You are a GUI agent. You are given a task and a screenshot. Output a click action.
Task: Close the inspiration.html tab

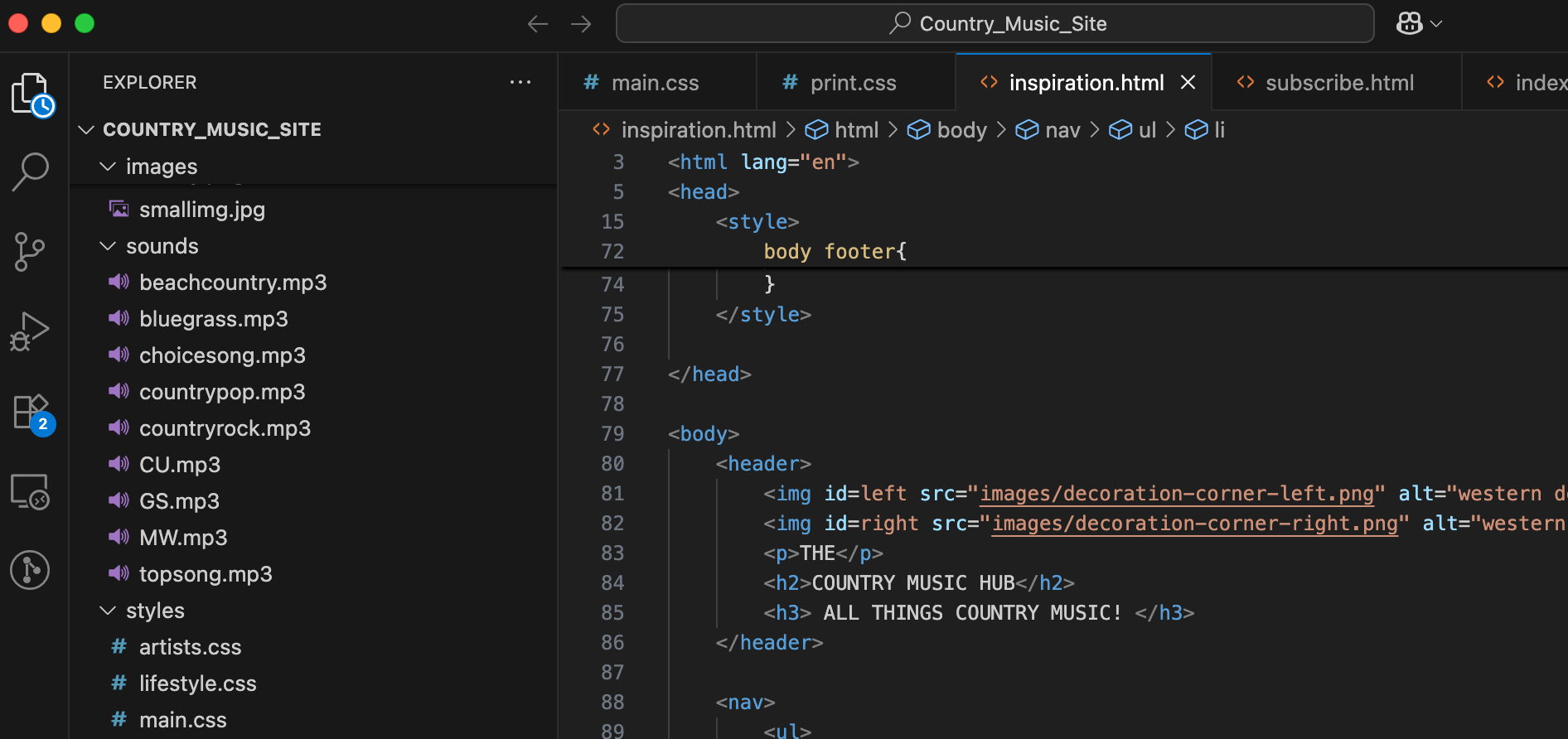coord(1188,82)
